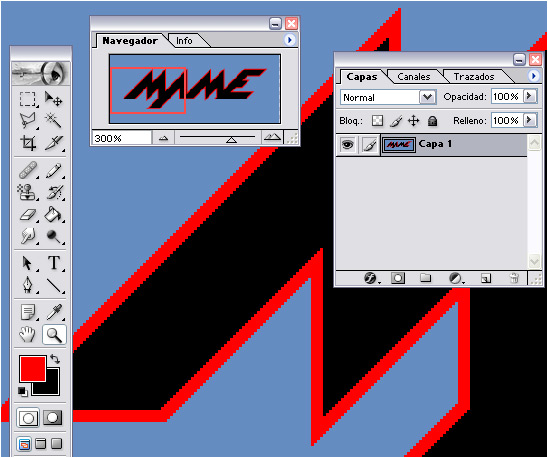548x458 pixels.
Task: Select the Zoom magnifier tool
Action: tap(54, 335)
